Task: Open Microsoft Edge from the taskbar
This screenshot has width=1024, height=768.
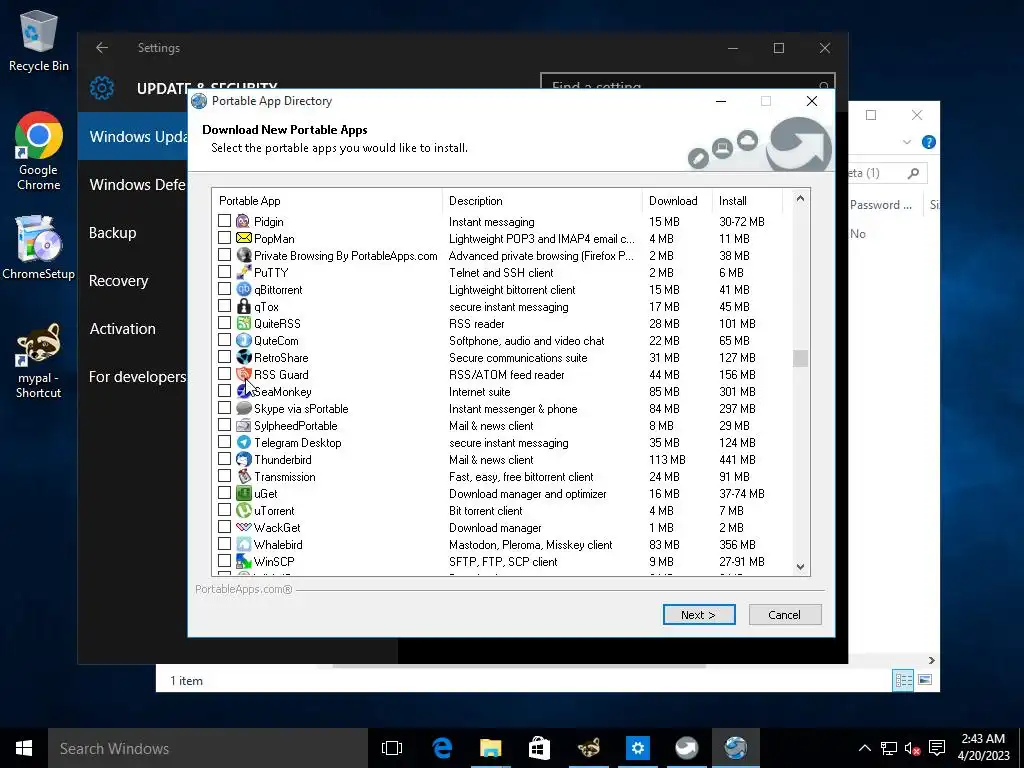Action: point(442,748)
